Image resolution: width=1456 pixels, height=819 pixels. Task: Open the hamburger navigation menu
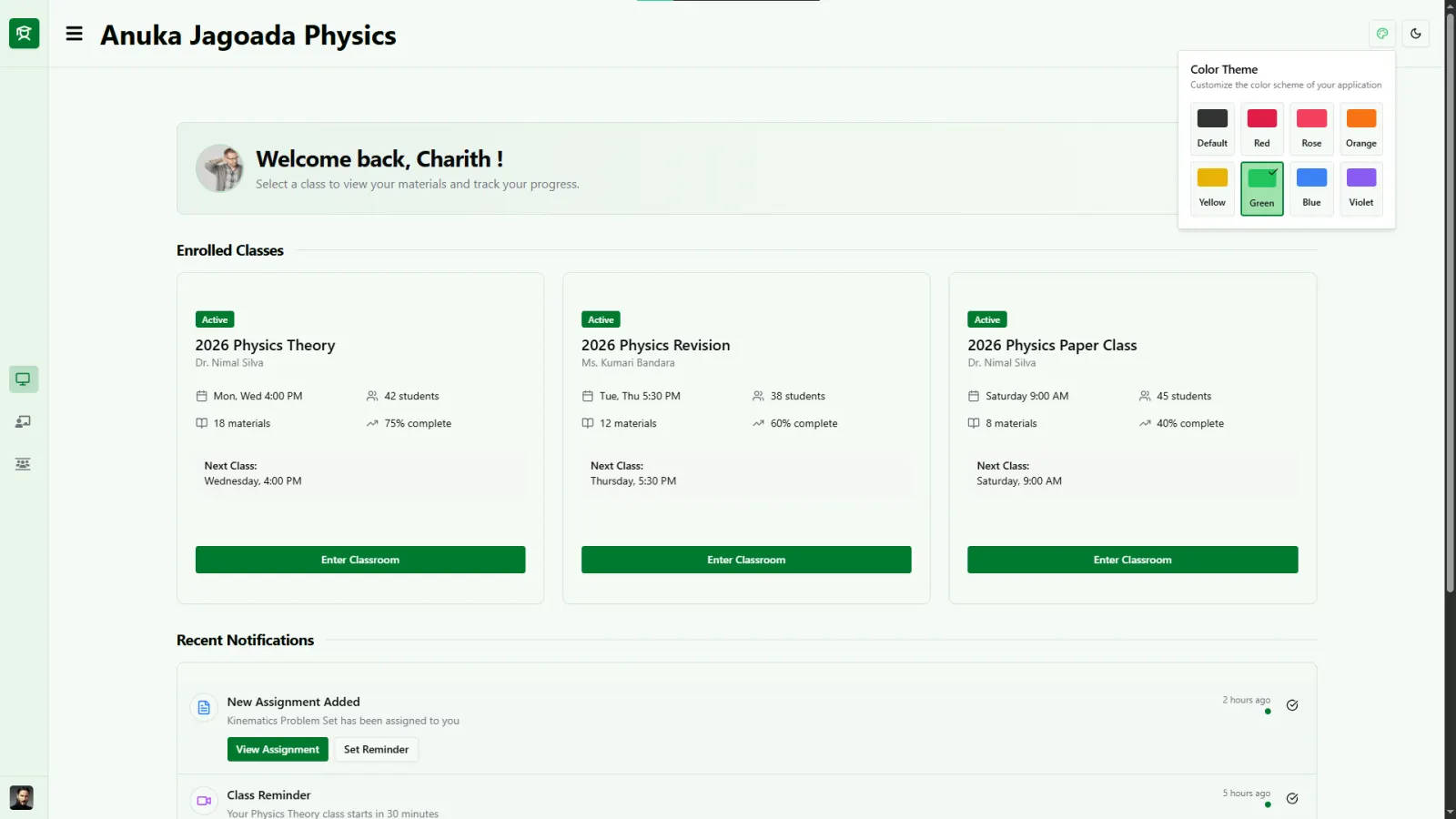75,34
